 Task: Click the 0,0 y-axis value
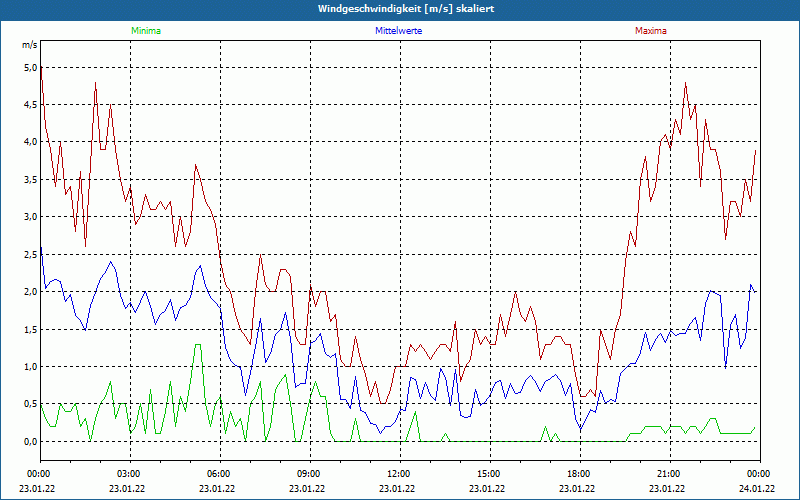click(30, 442)
